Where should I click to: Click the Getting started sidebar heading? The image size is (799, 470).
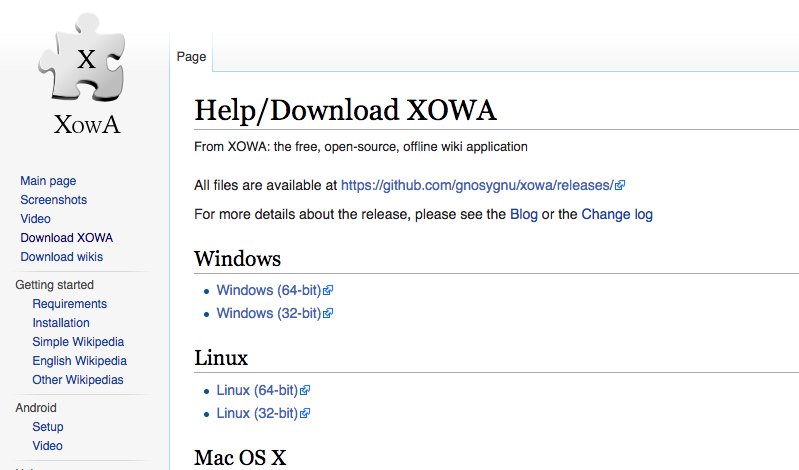(55, 285)
